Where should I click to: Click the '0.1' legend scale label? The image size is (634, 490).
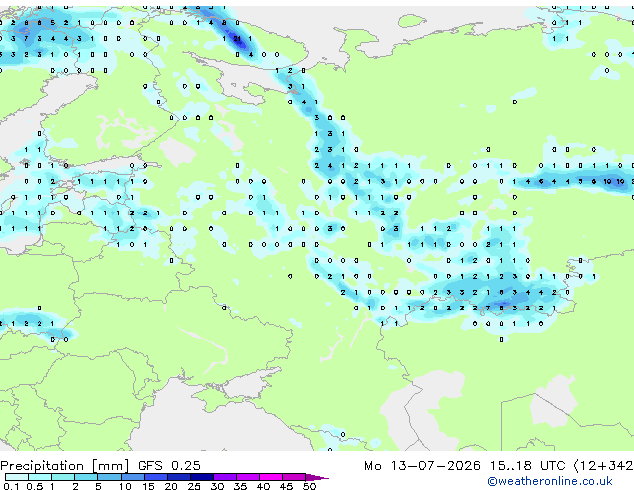[x=11, y=486]
